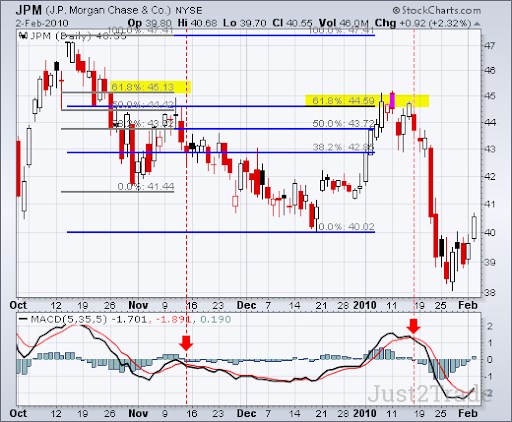Click the Lo 39.70 low value
512x422 pixels.
click(244, 23)
